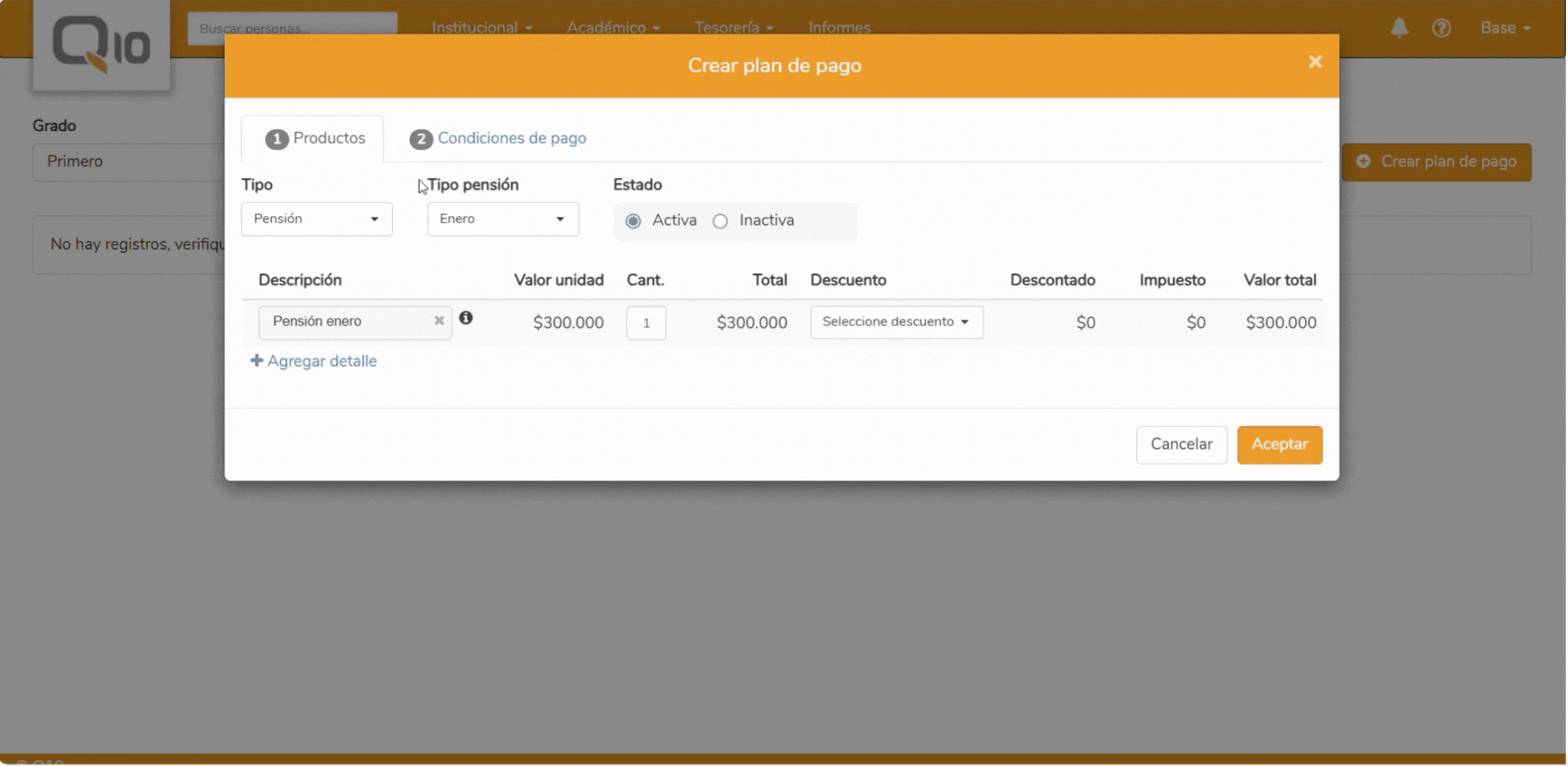The image size is (1568, 766).
Task: Select the Activa radio button
Action: pos(633,221)
